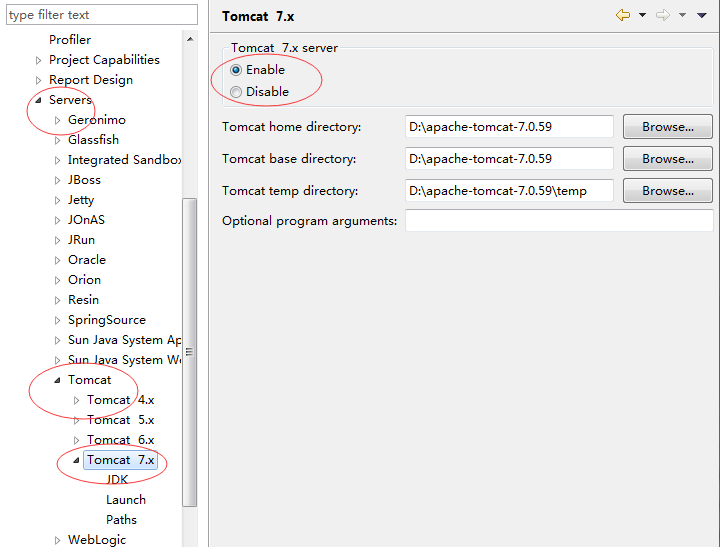The width and height of the screenshot is (720, 547).
Task: Select Project Capabilities tree item
Action: coord(104,60)
